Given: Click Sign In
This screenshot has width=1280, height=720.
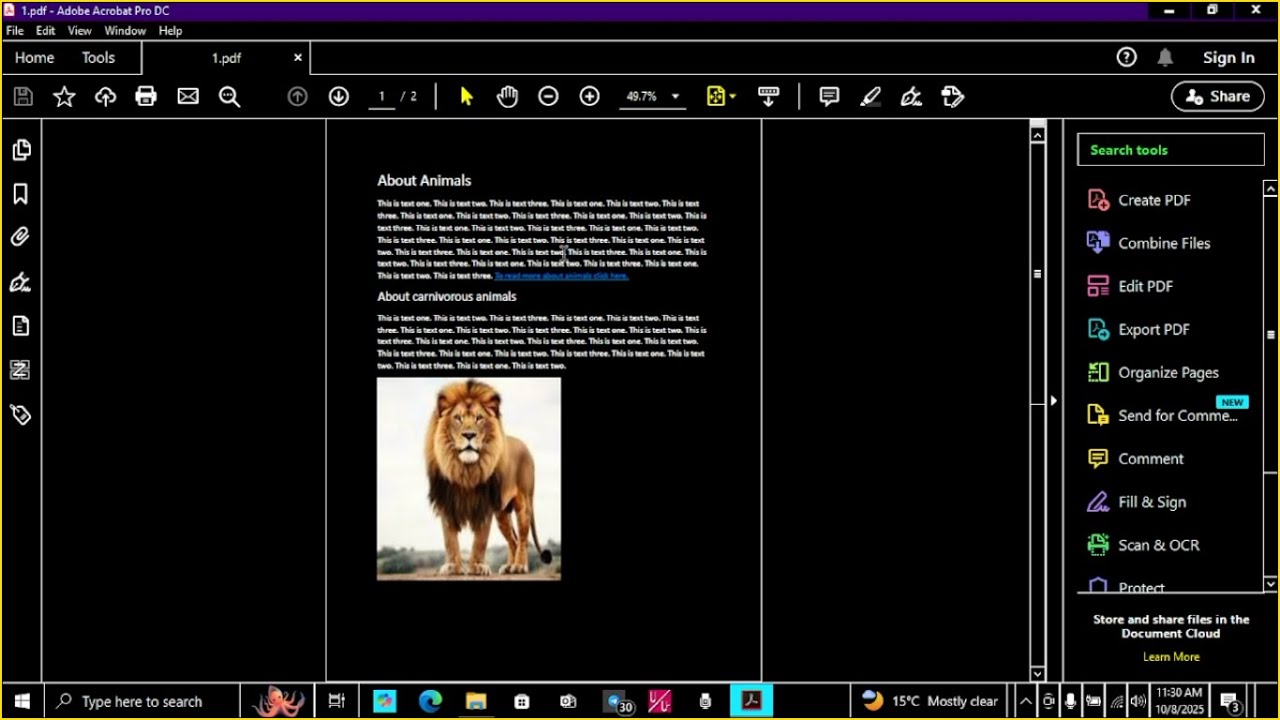Looking at the screenshot, I should (1229, 58).
